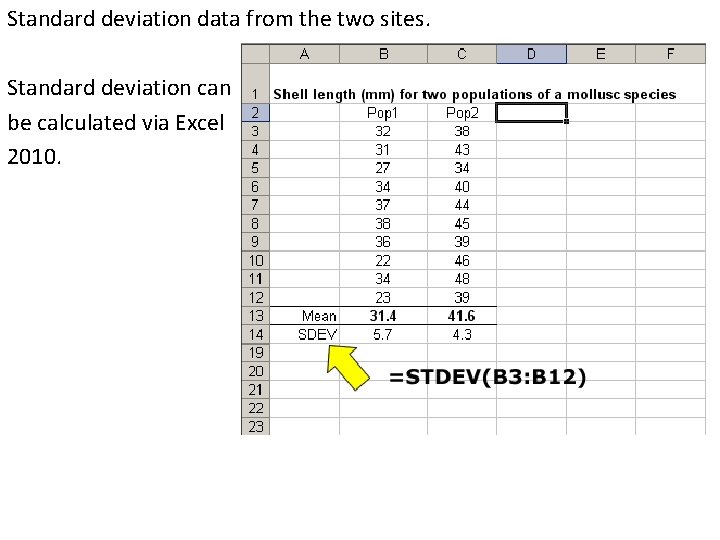Click the fill handle of cell D2
The height and width of the screenshot is (540, 720).
point(567,121)
